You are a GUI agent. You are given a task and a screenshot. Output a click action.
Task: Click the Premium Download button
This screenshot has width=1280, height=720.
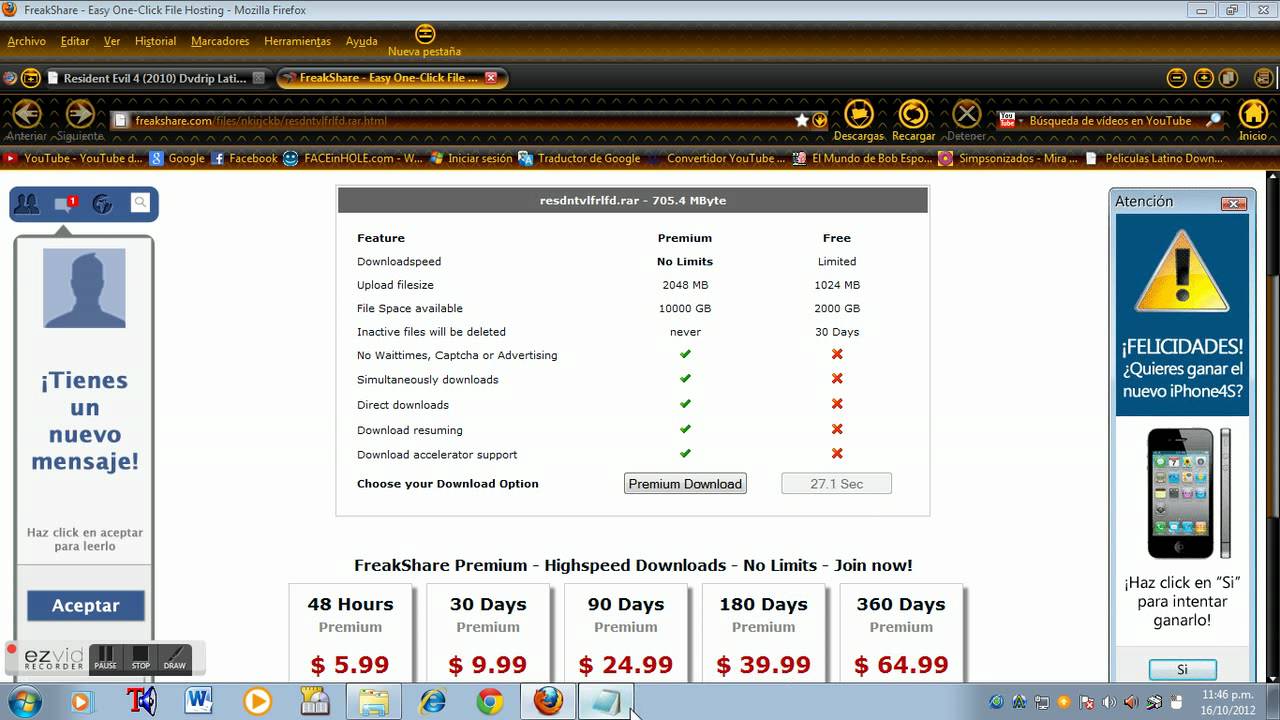[685, 484]
